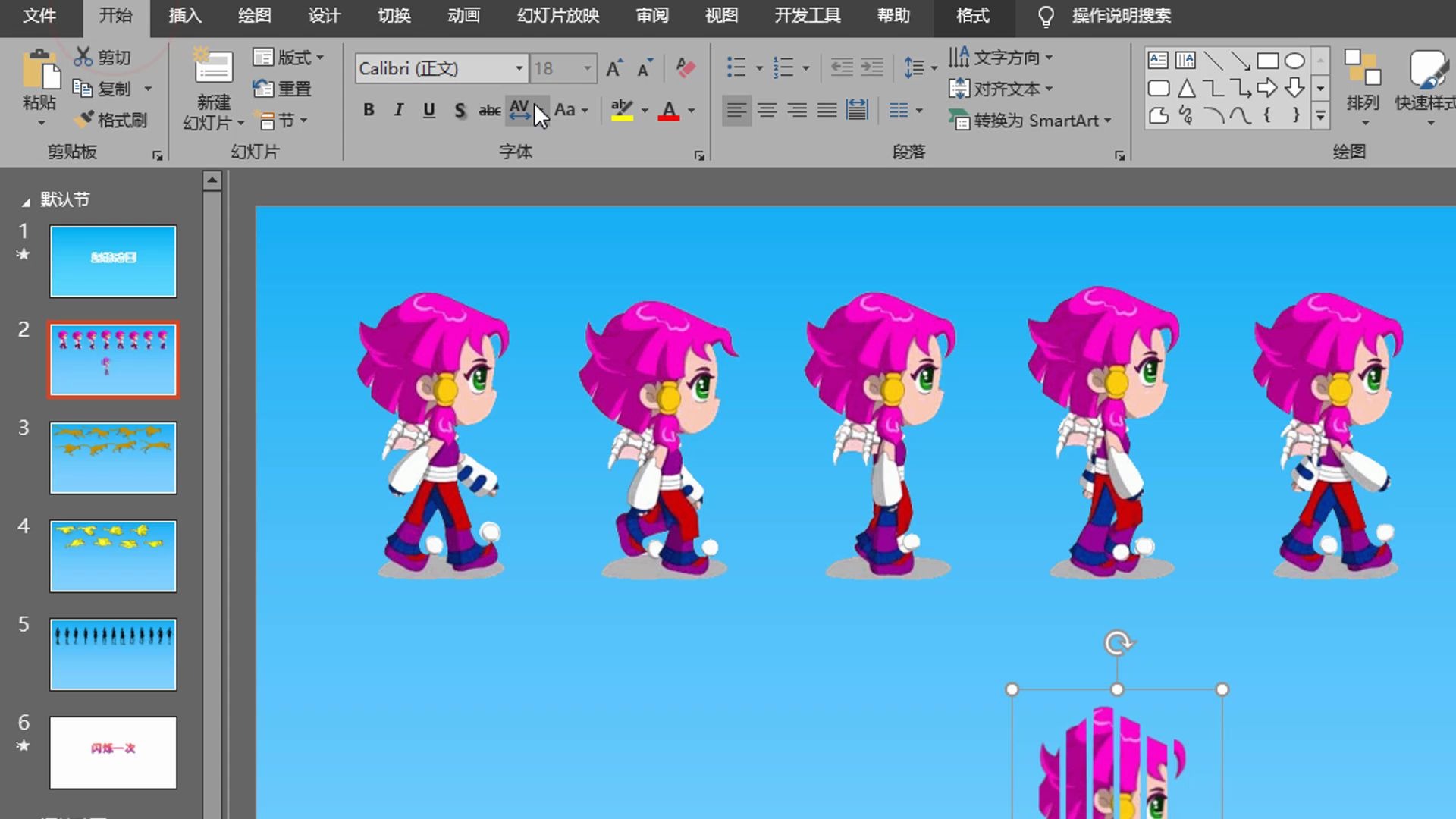The width and height of the screenshot is (1456, 819).
Task: Switch to Slide Show (幻灯片放映) tab
Action: pos(558,15)
